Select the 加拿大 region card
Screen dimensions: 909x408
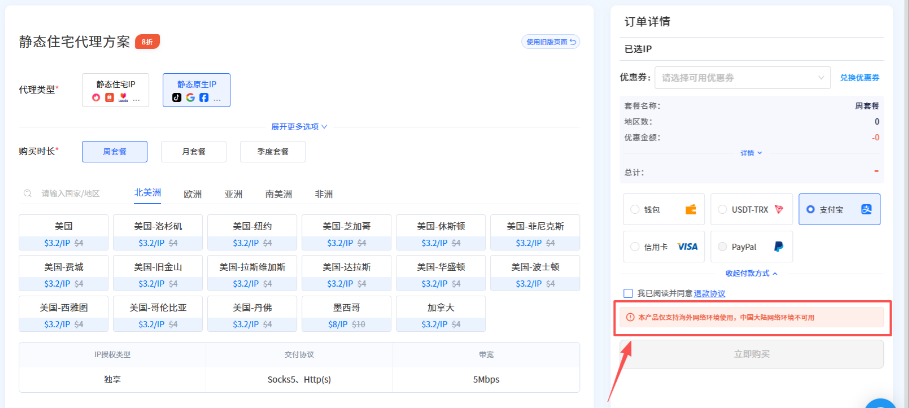point(441,315)
